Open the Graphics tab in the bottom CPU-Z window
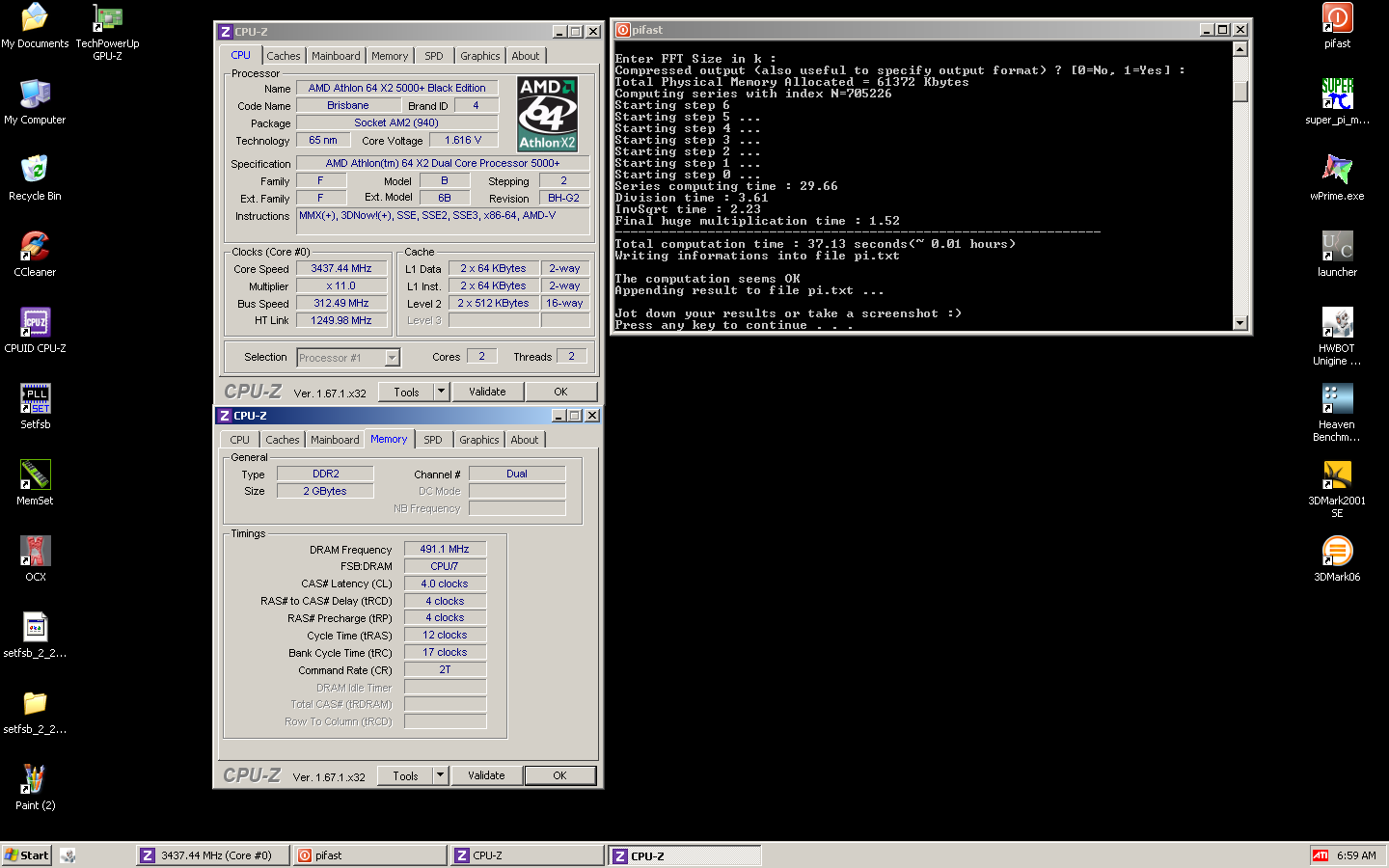Viewport: 1389px width, 868px height. (479, 440)
